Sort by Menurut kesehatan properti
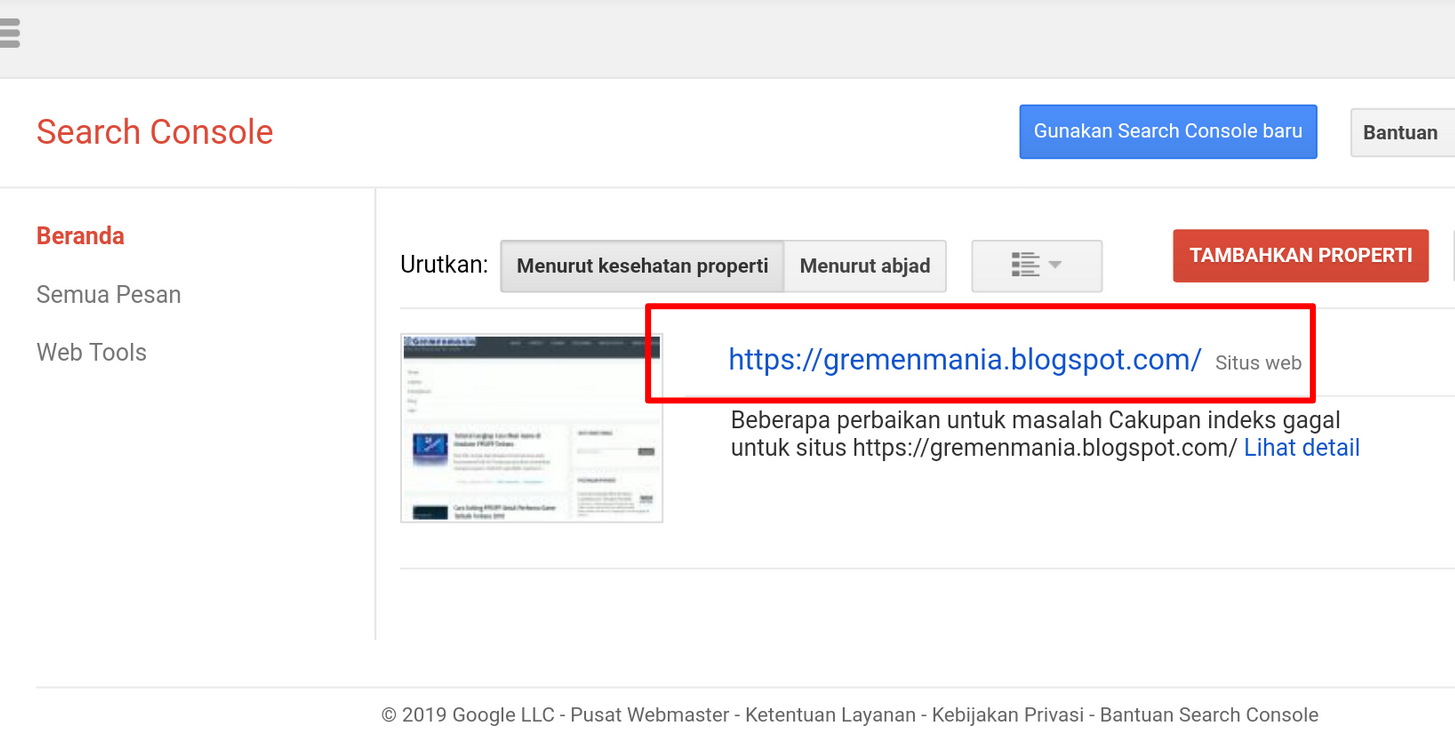1455x734 pixels. 642,266
